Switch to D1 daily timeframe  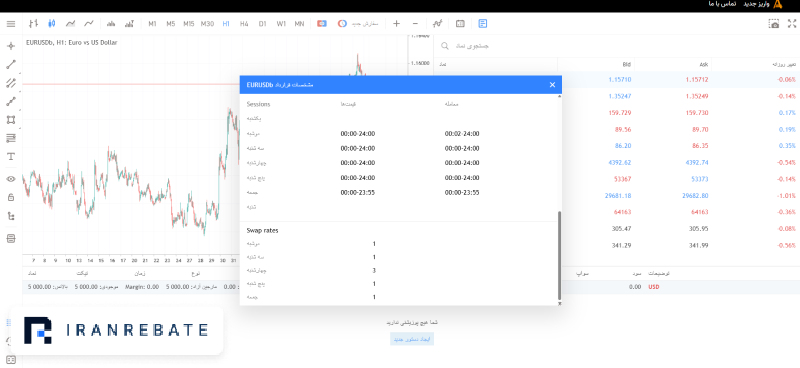(x=262, y=23)
